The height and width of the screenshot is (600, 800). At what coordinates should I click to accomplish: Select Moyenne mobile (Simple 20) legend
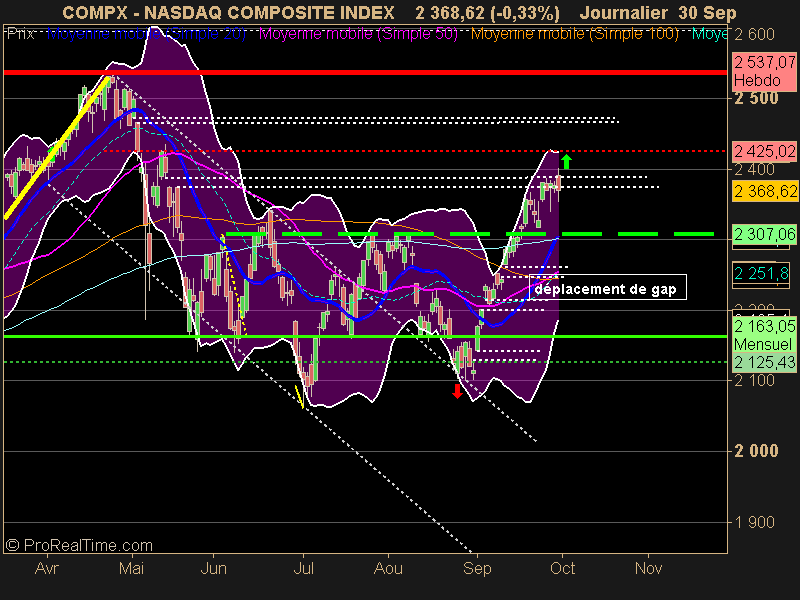(x=146, y=34)
